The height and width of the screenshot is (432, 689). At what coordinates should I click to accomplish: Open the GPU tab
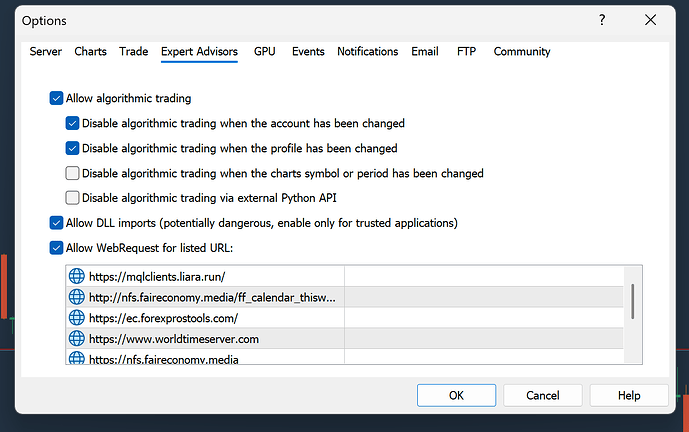[265, 51]
